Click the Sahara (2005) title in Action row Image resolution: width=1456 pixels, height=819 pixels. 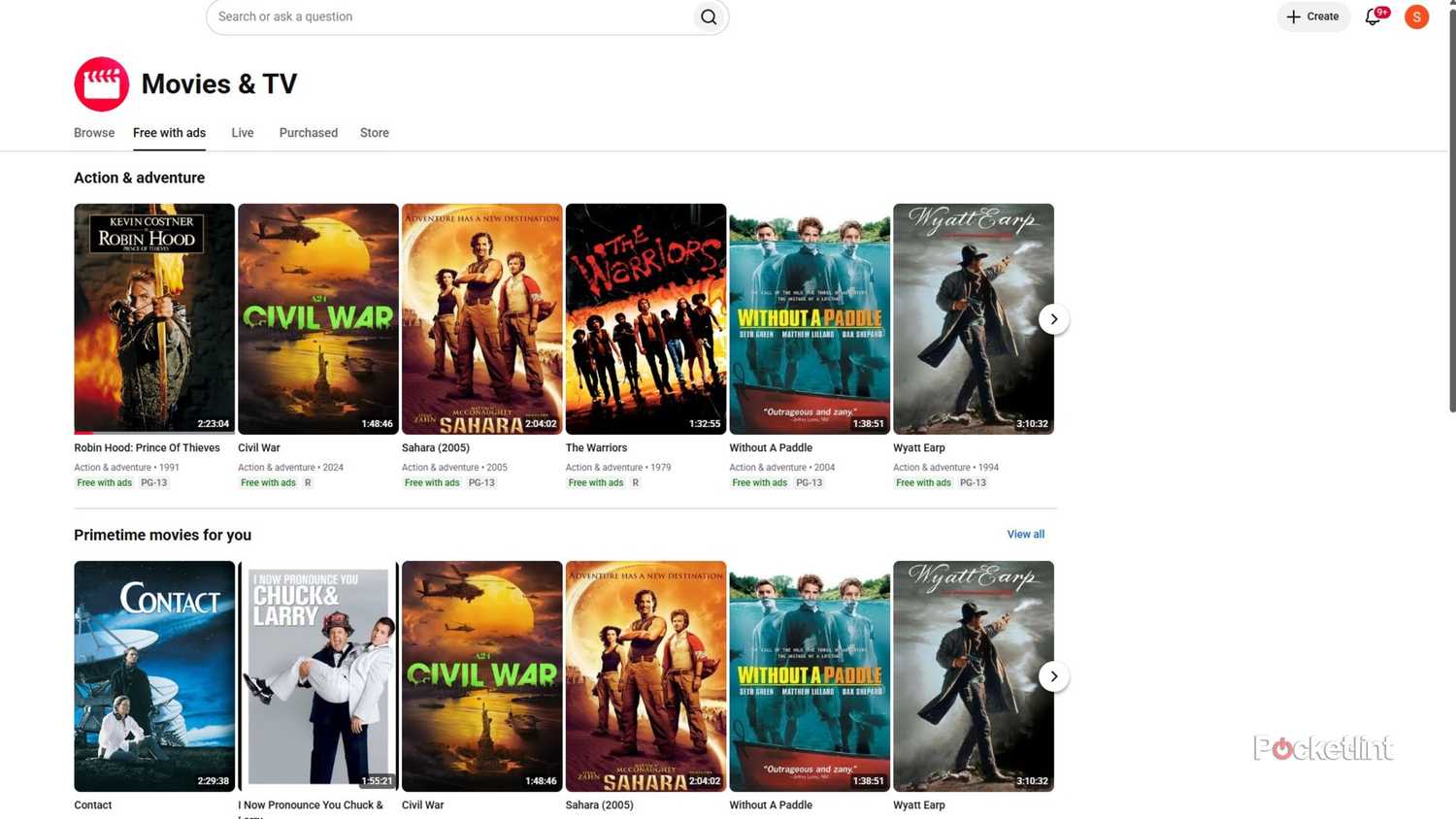click(436, 448)
